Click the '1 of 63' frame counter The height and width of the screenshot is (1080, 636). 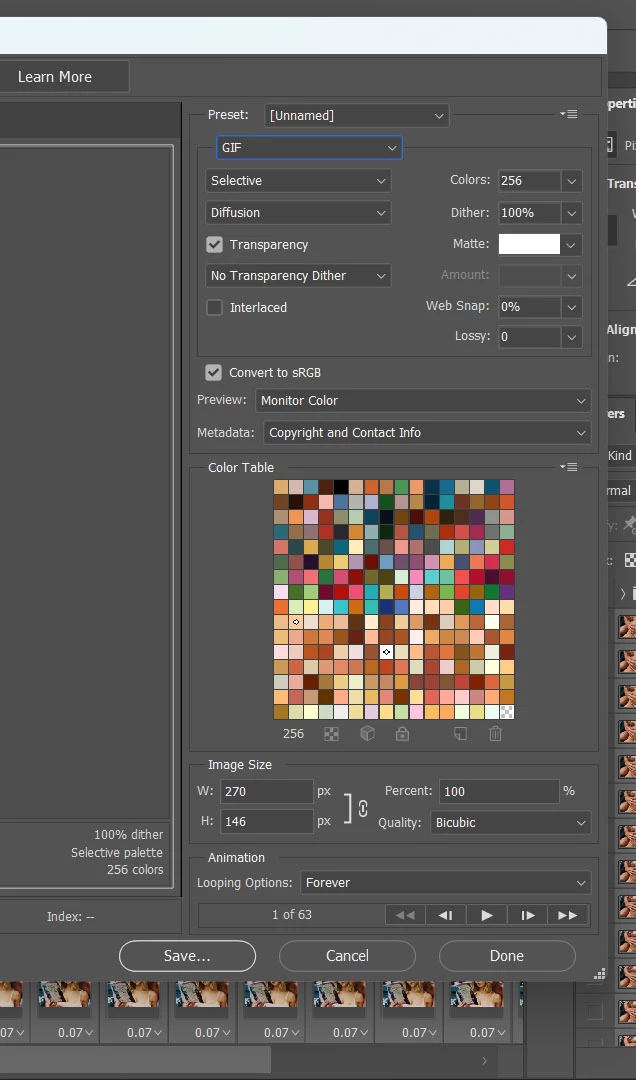click(291, 915)
